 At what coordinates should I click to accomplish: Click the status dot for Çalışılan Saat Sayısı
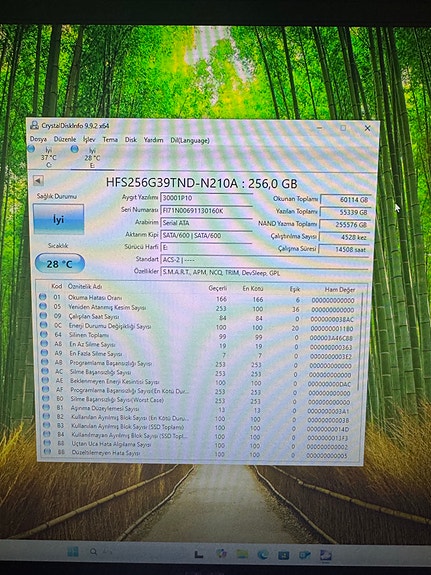[x=43, y=315]
